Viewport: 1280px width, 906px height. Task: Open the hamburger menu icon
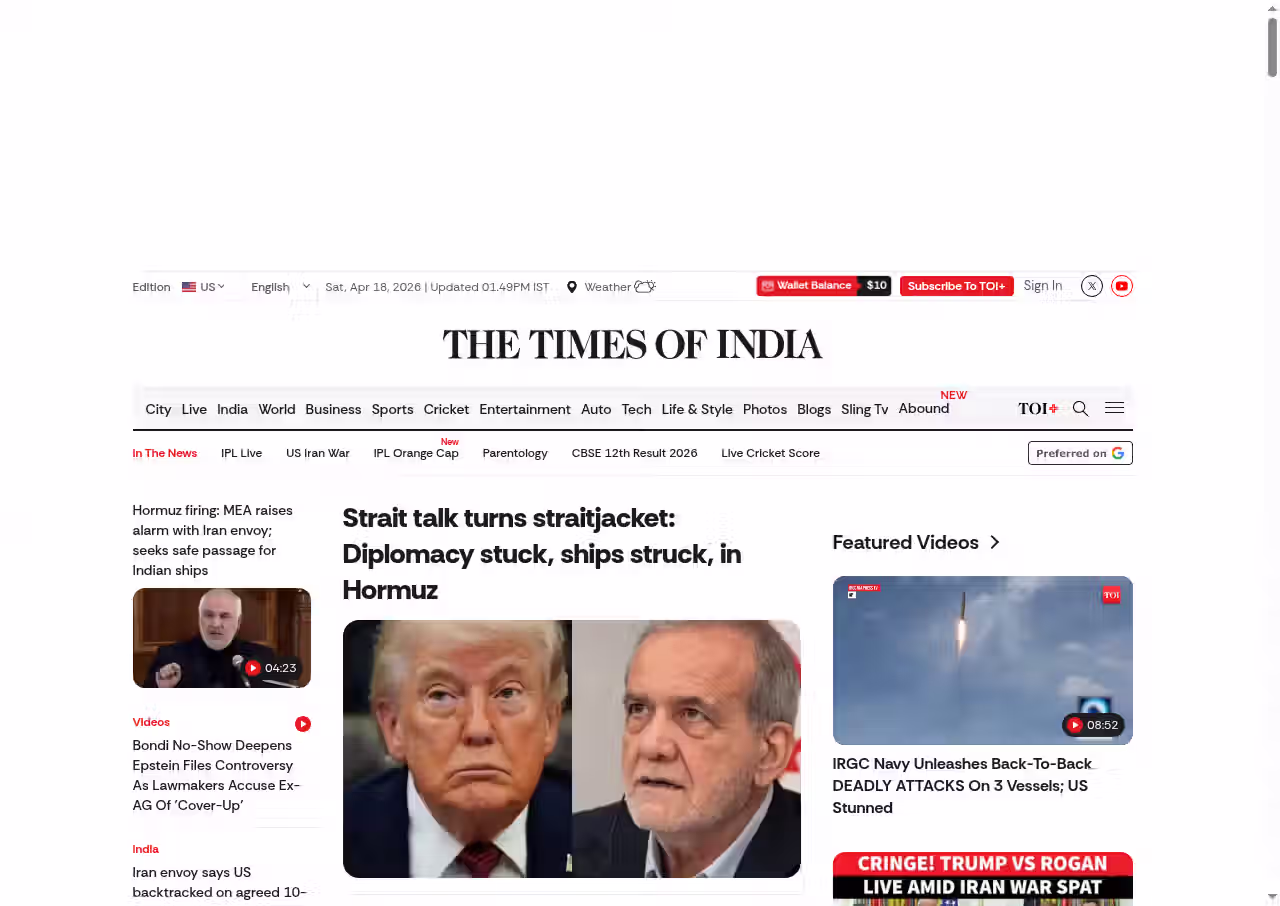(1114, 408)
